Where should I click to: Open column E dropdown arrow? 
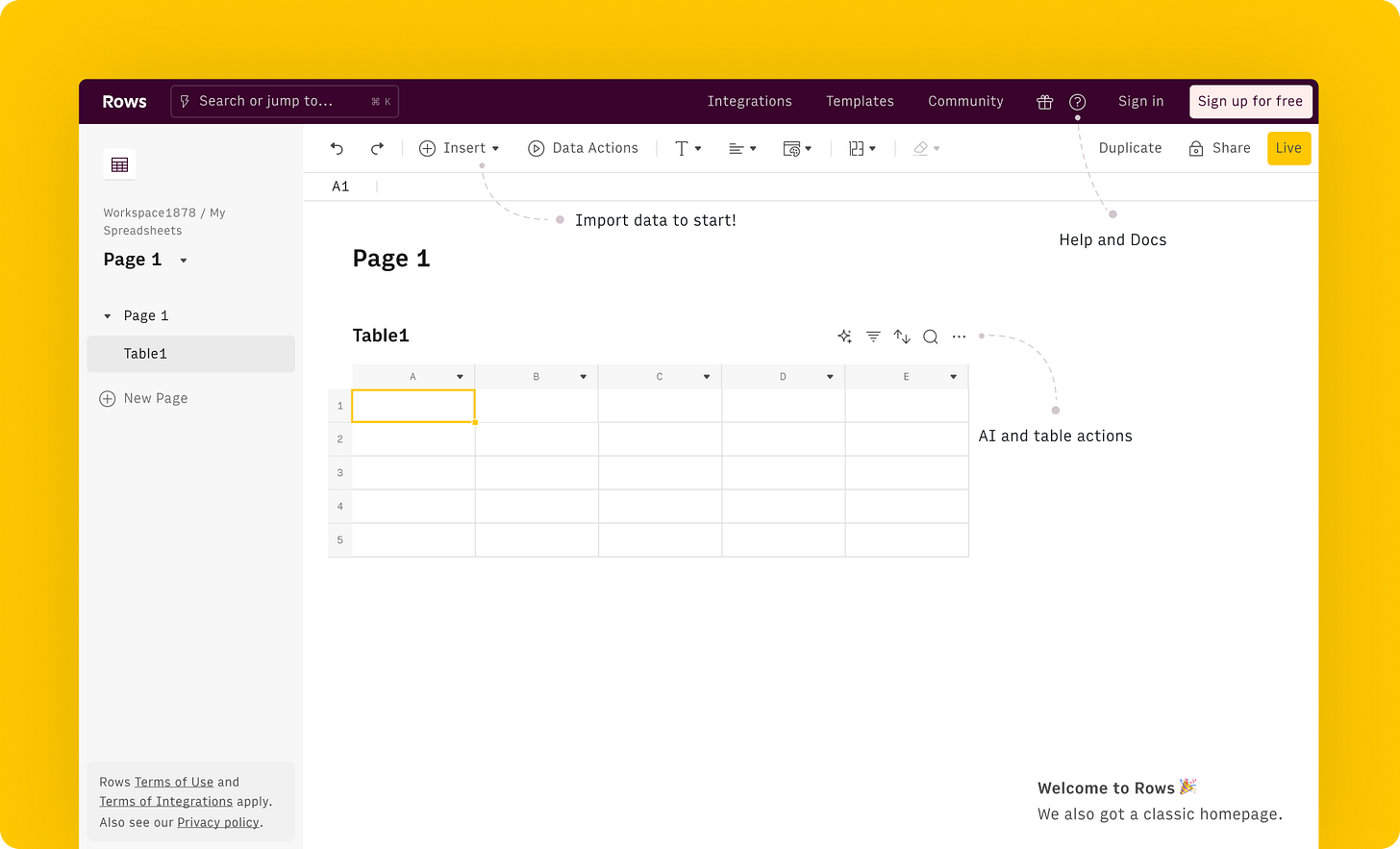point(953,377)
